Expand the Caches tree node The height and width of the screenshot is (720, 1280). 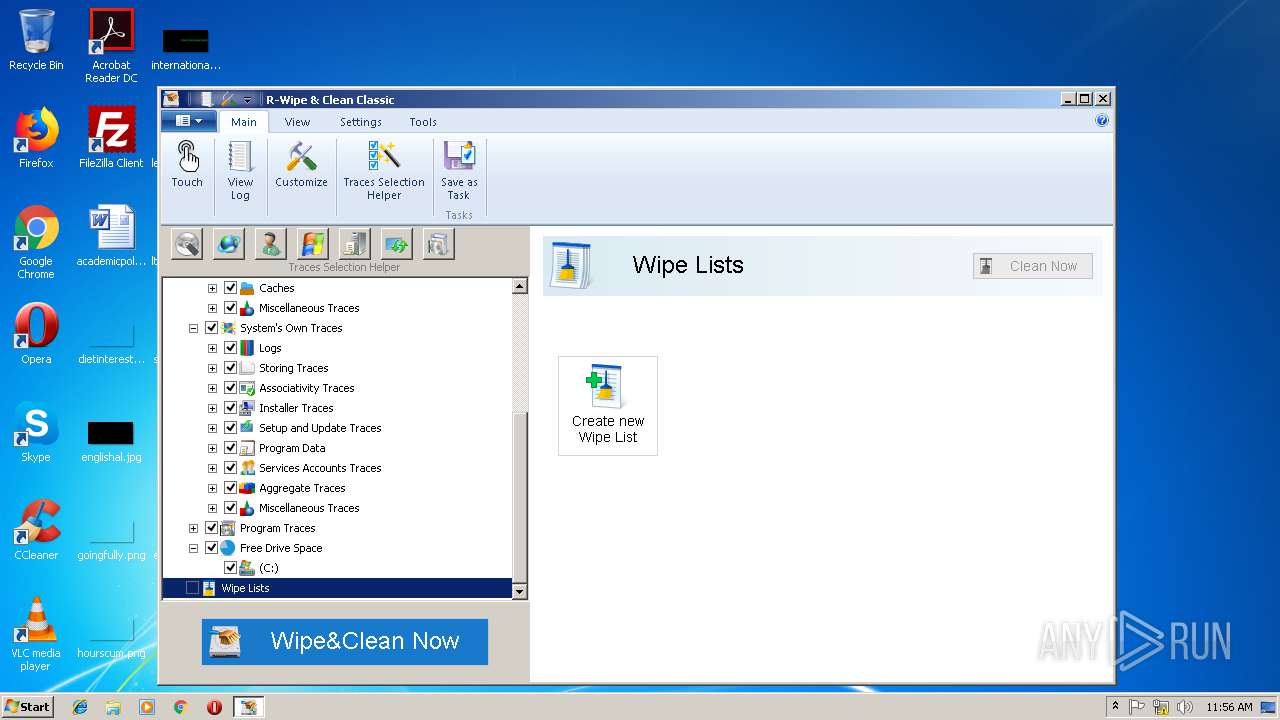(212, 288)
